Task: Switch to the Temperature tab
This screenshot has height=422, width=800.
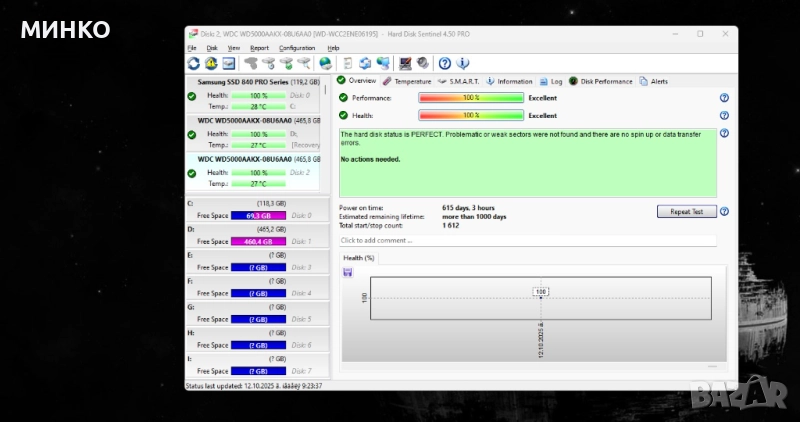Action: point(407,81)
